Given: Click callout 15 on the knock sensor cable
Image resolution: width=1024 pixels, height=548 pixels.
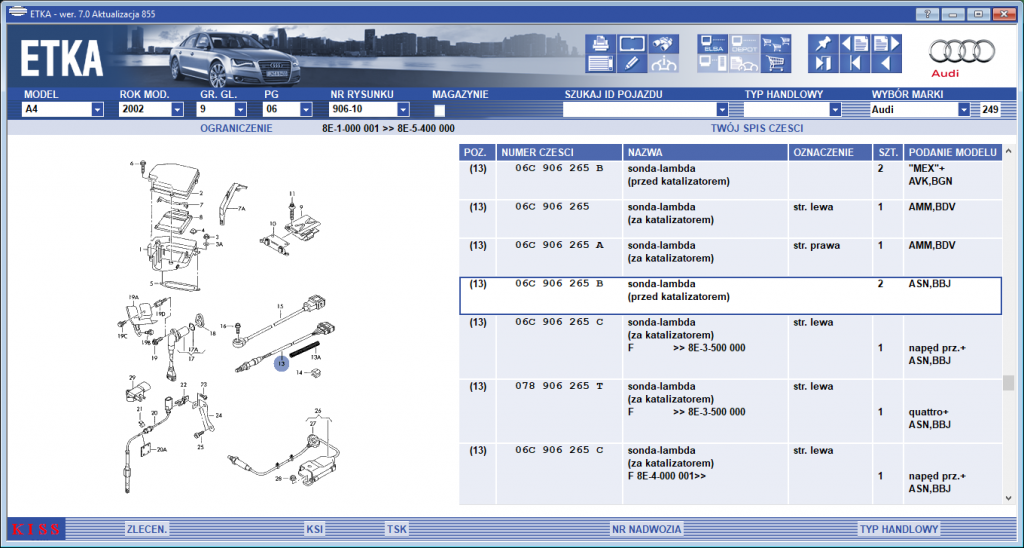Looking at the screenshot, I should pyautogui.click(x=280, y=306).
